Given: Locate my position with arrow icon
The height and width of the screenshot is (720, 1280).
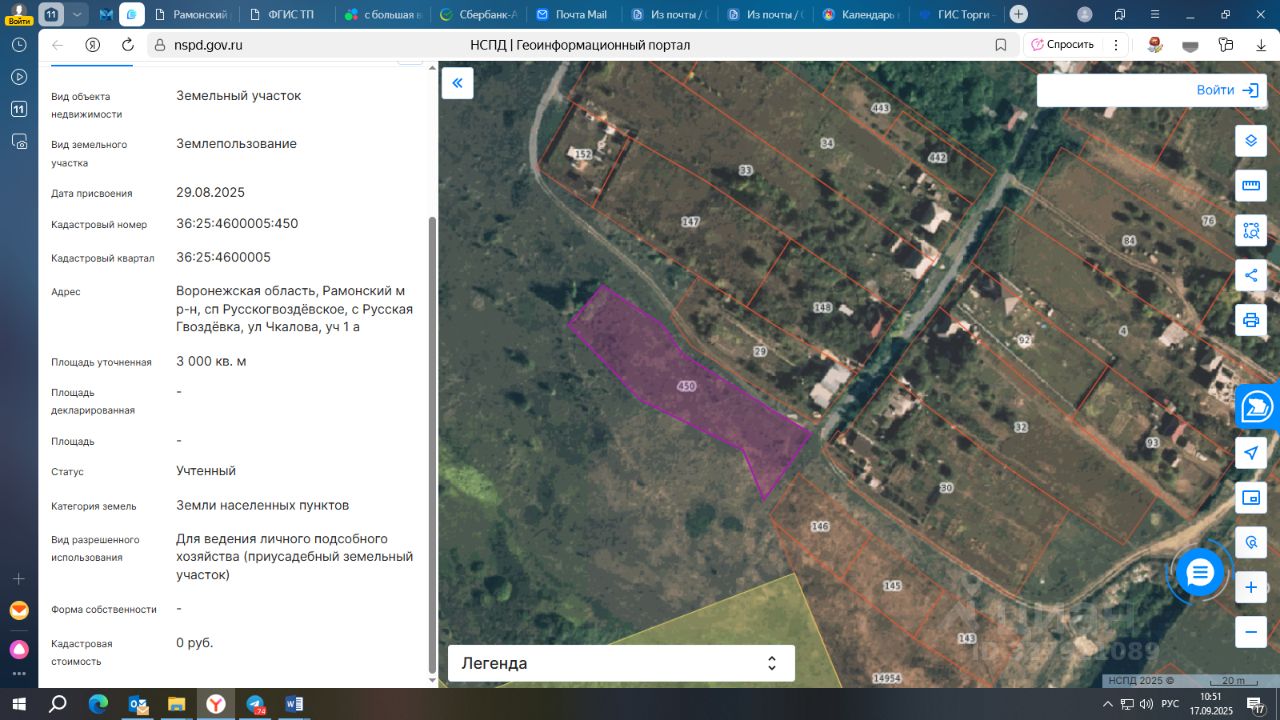Looking at the screenshot, I should (1250, 453).
